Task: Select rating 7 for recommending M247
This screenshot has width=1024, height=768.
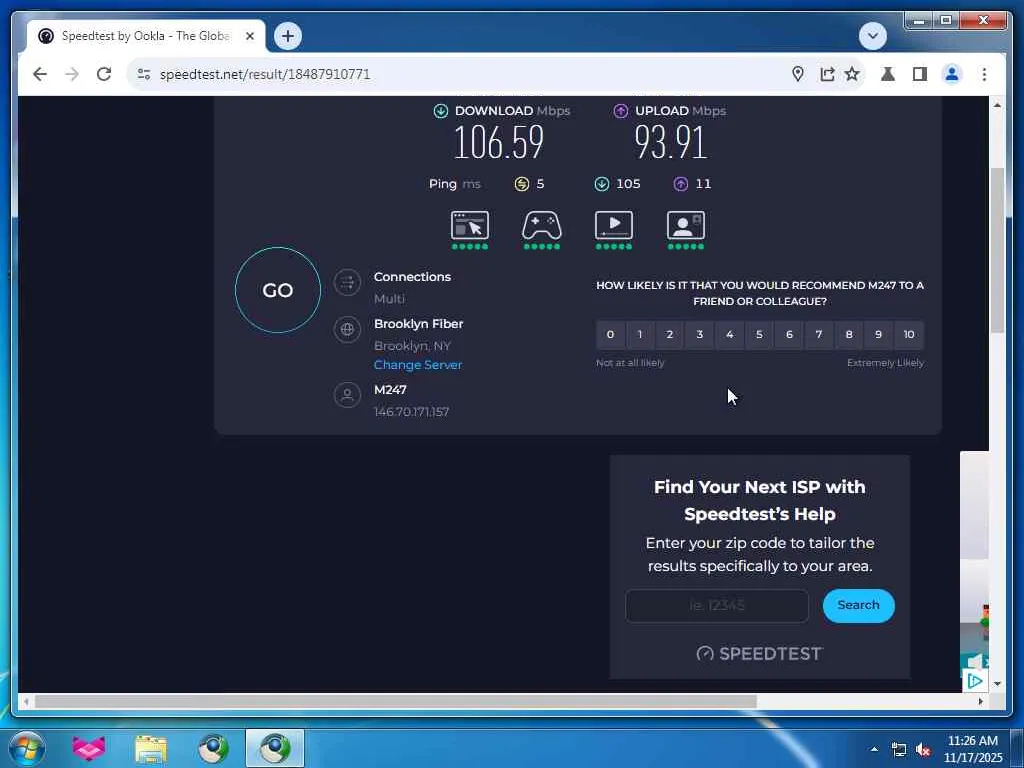Action: click(x=819, y=334)
